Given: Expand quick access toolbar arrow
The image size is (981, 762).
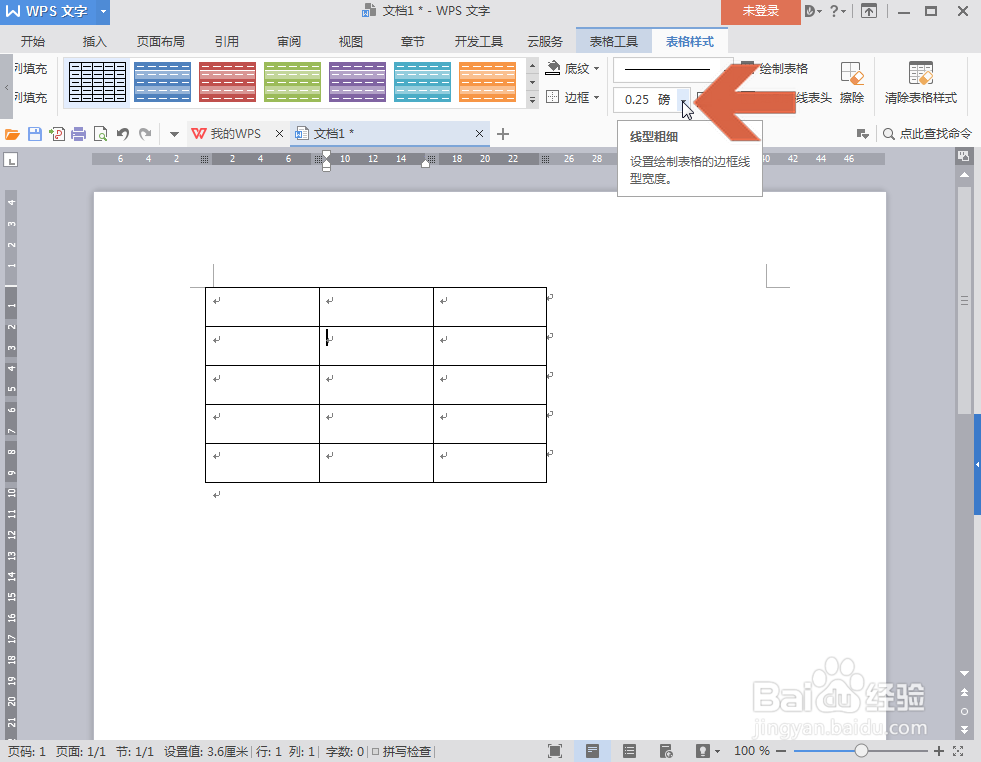Looking at the screenshot, I should [x=175, y=134].
